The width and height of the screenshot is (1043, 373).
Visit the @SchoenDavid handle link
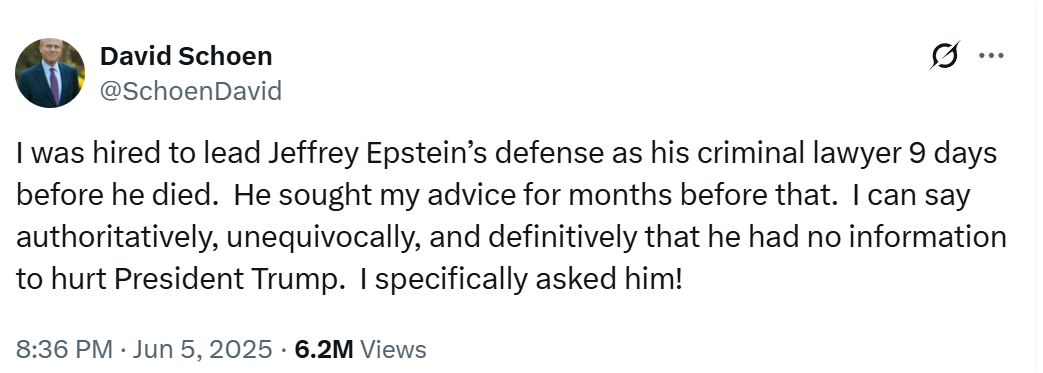click(191, 91)
